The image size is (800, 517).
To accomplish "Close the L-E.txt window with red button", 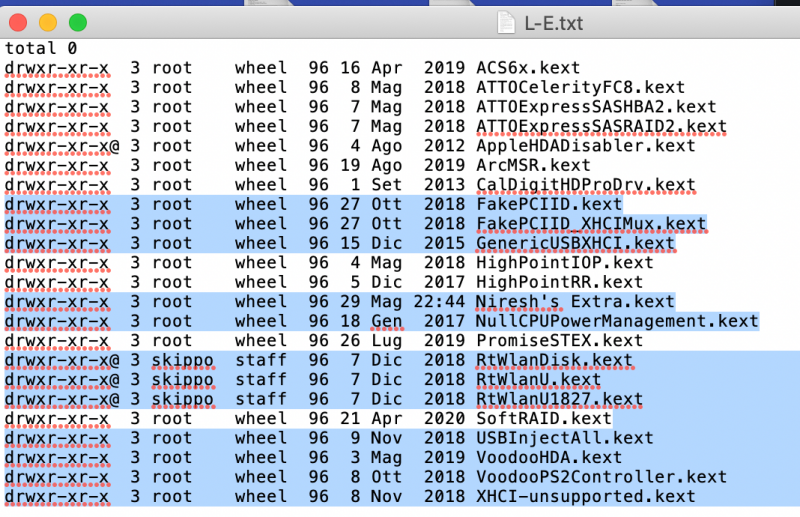I will point(18,22).
